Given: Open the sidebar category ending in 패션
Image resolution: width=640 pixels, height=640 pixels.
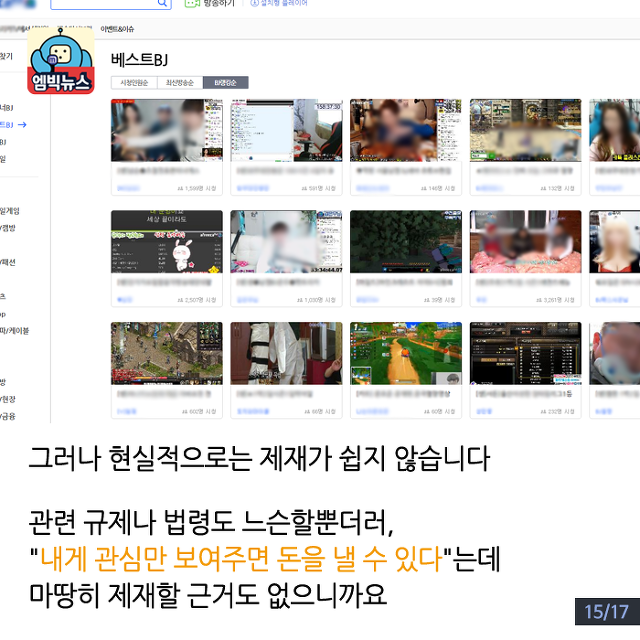Looking at the screenshot, I should coord(8,262).
